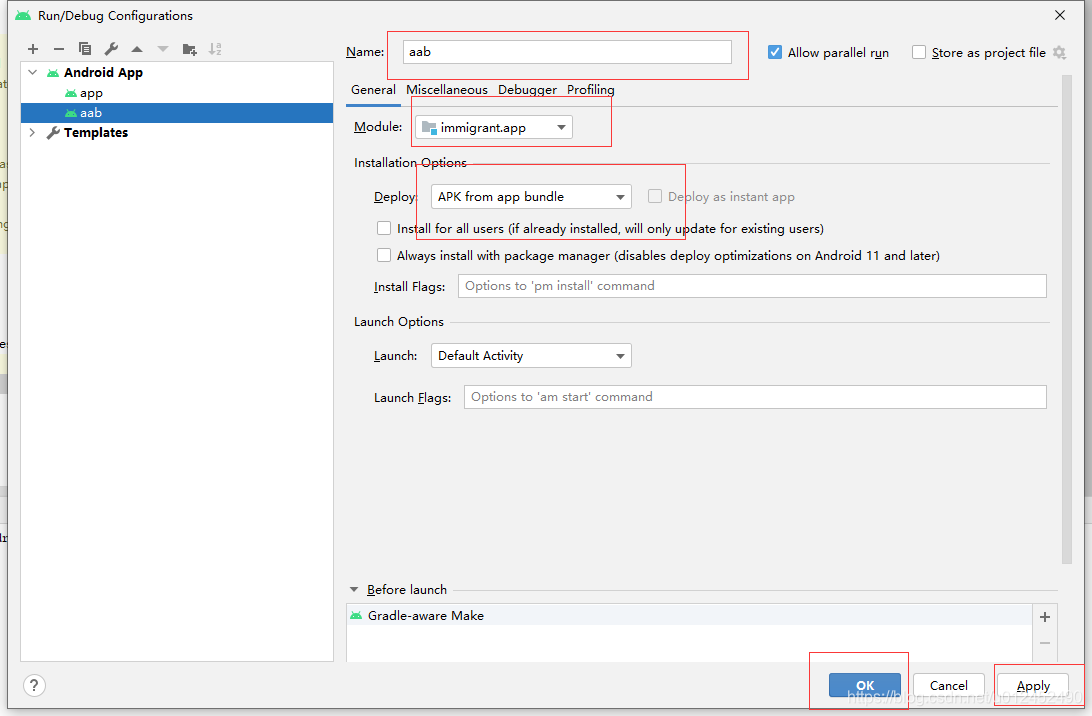The height and width of the screenshot is (716, 1092).
Task: Switch to the Profiling tab
Action: 591,90
